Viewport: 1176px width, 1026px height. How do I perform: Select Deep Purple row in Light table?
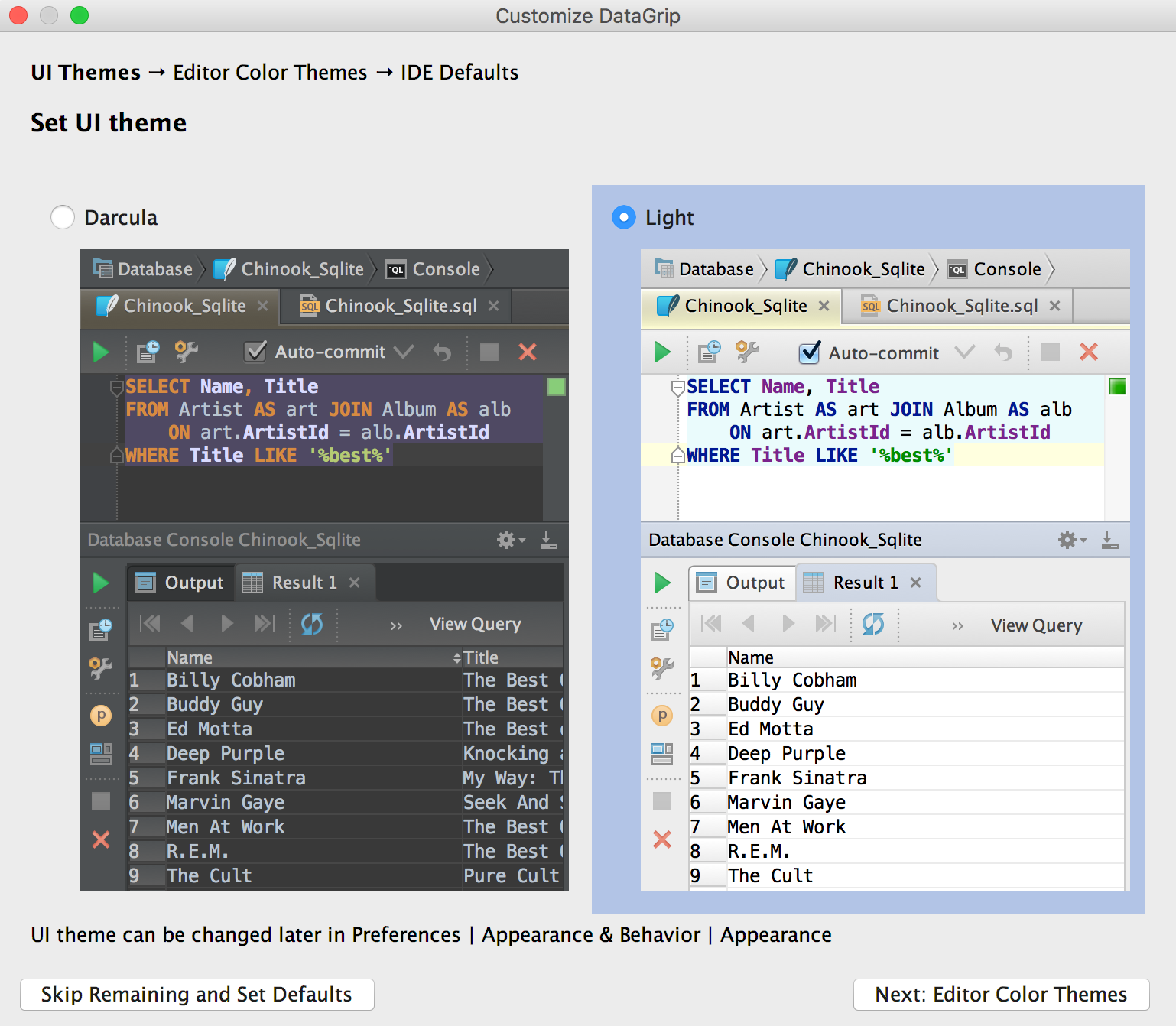[907, 754]
